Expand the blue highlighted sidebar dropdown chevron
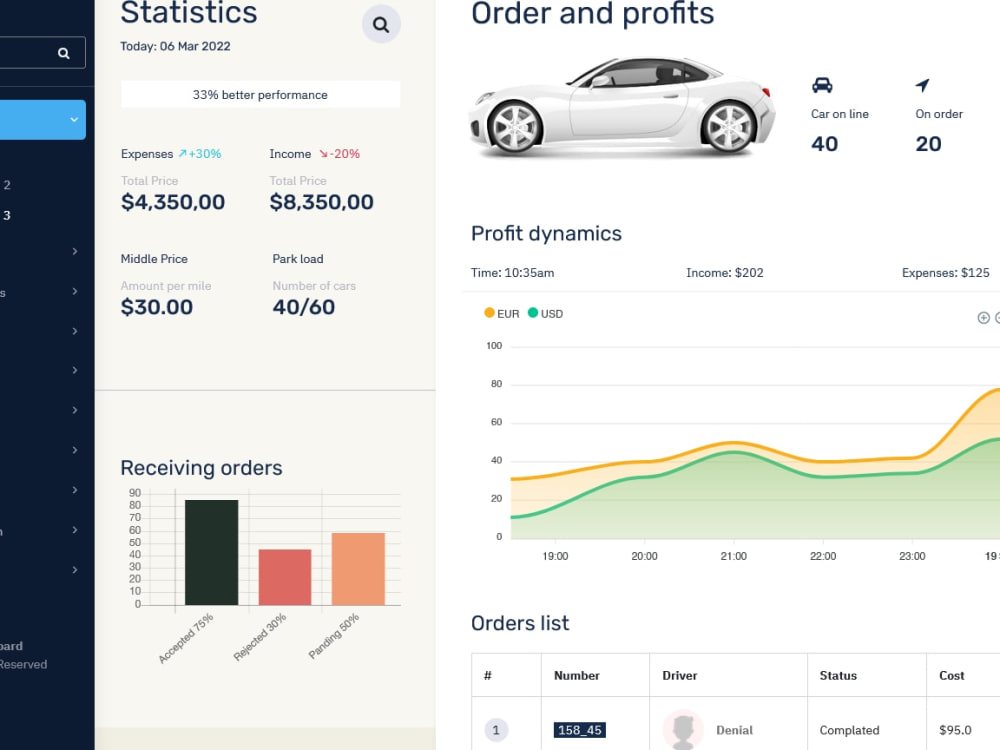The width and height of the screenshot is (1000, 750). pyautogui.click(x=74, y=119)
